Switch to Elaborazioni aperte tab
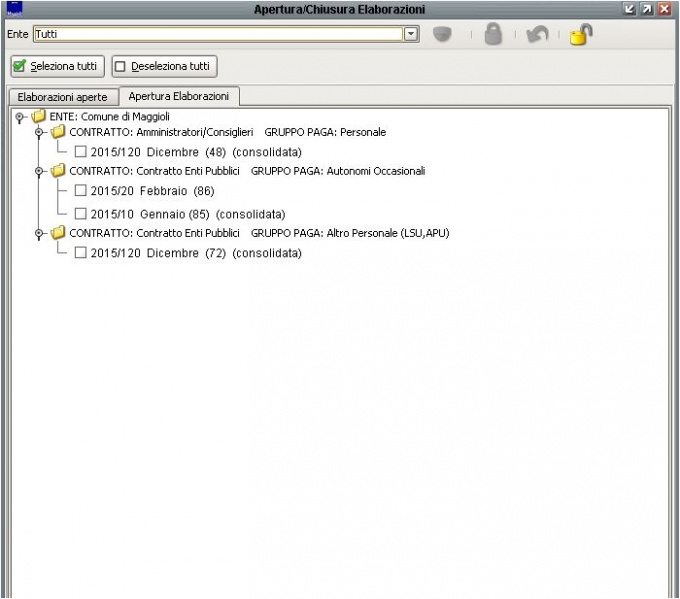Viewport: 680px width, 599px height. [x=63, y=97]
